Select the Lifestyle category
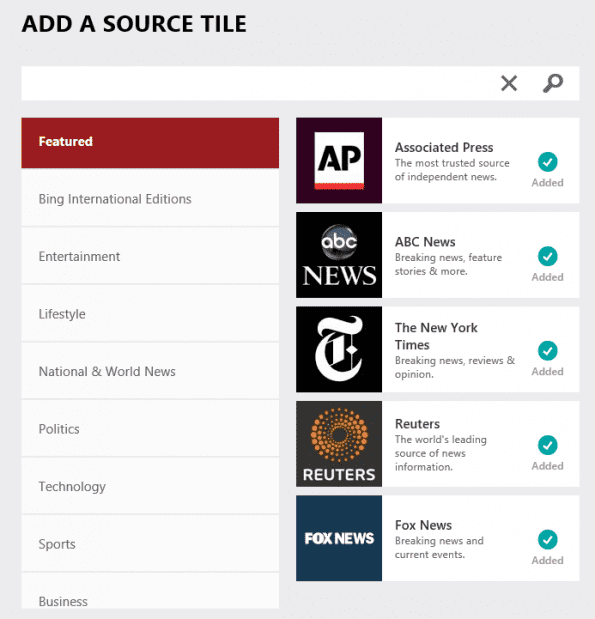The image size is (595, 619). tap(150, 314)
